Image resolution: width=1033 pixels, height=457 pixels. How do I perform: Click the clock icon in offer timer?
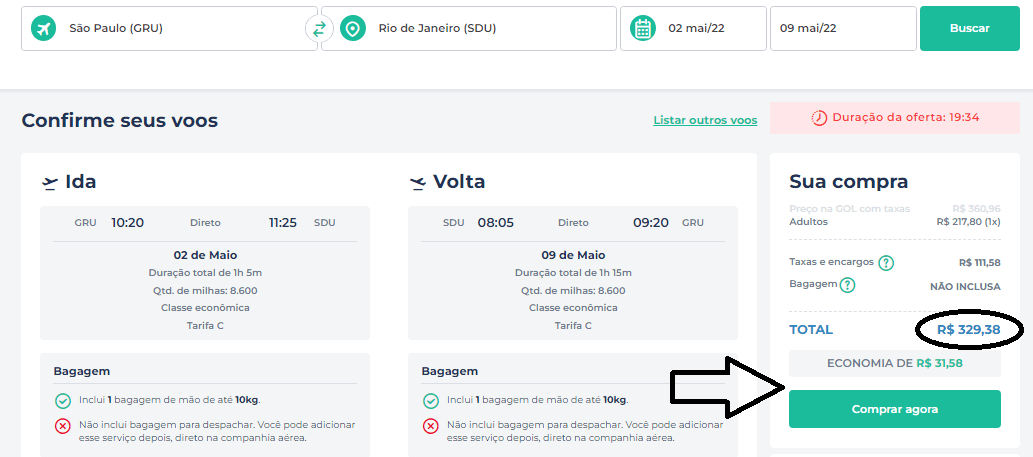pyautogui.click(x=819, y=118)
